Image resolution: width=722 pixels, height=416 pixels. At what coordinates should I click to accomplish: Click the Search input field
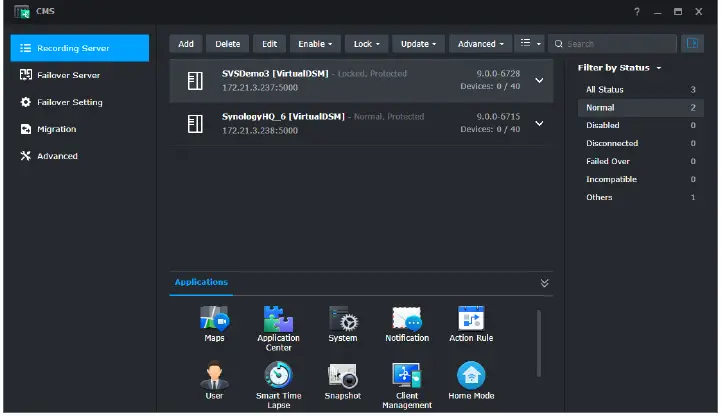(x=612, y=44)
